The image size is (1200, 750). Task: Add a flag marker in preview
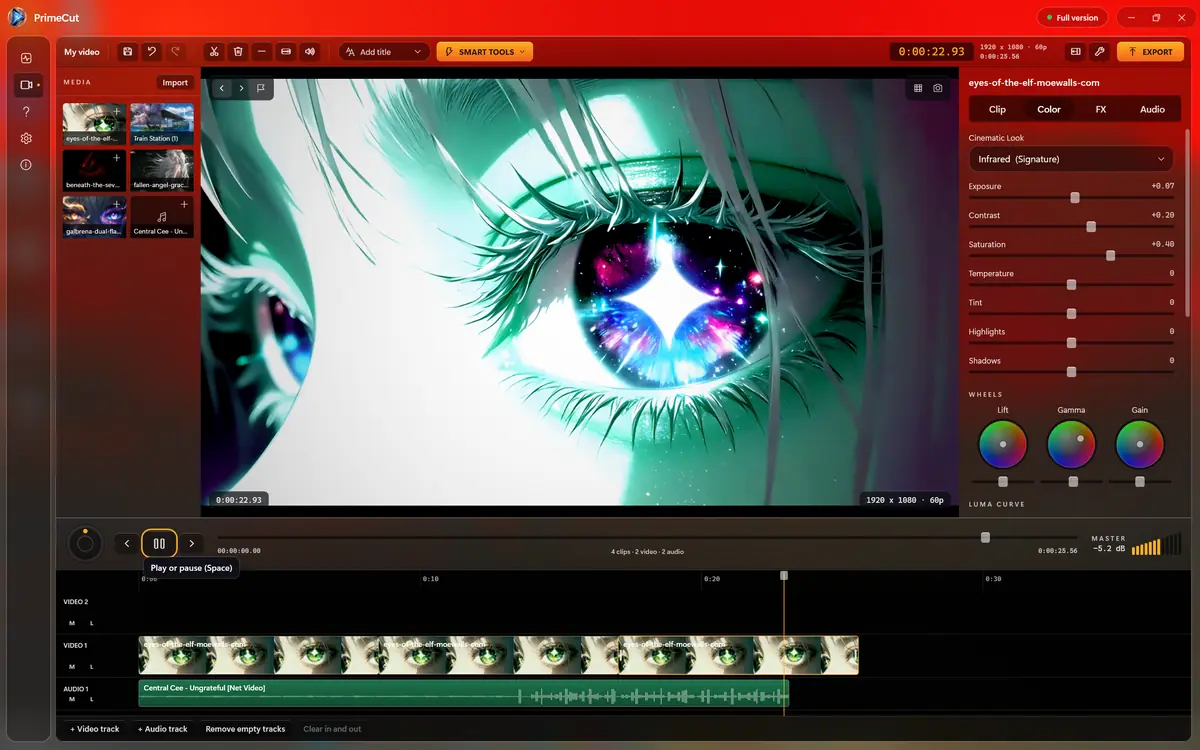[x=260, y=88]
